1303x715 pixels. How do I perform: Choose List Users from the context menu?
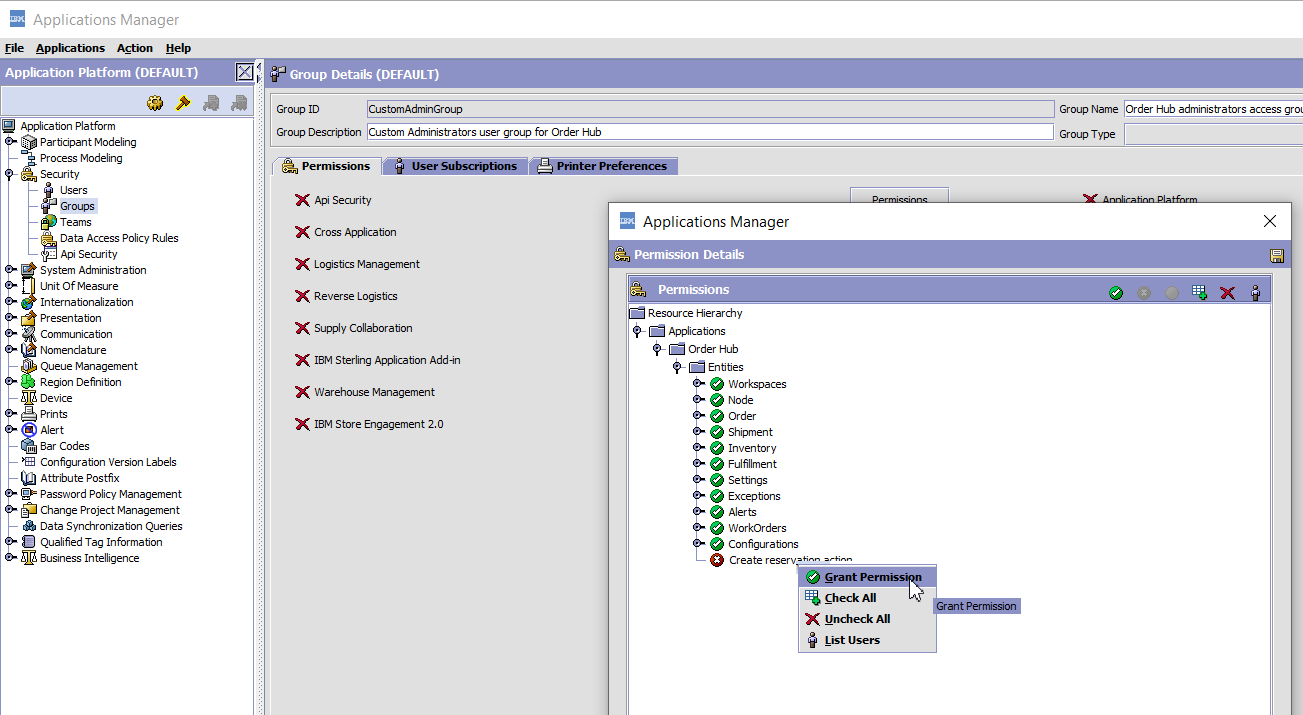click(867, 640)
